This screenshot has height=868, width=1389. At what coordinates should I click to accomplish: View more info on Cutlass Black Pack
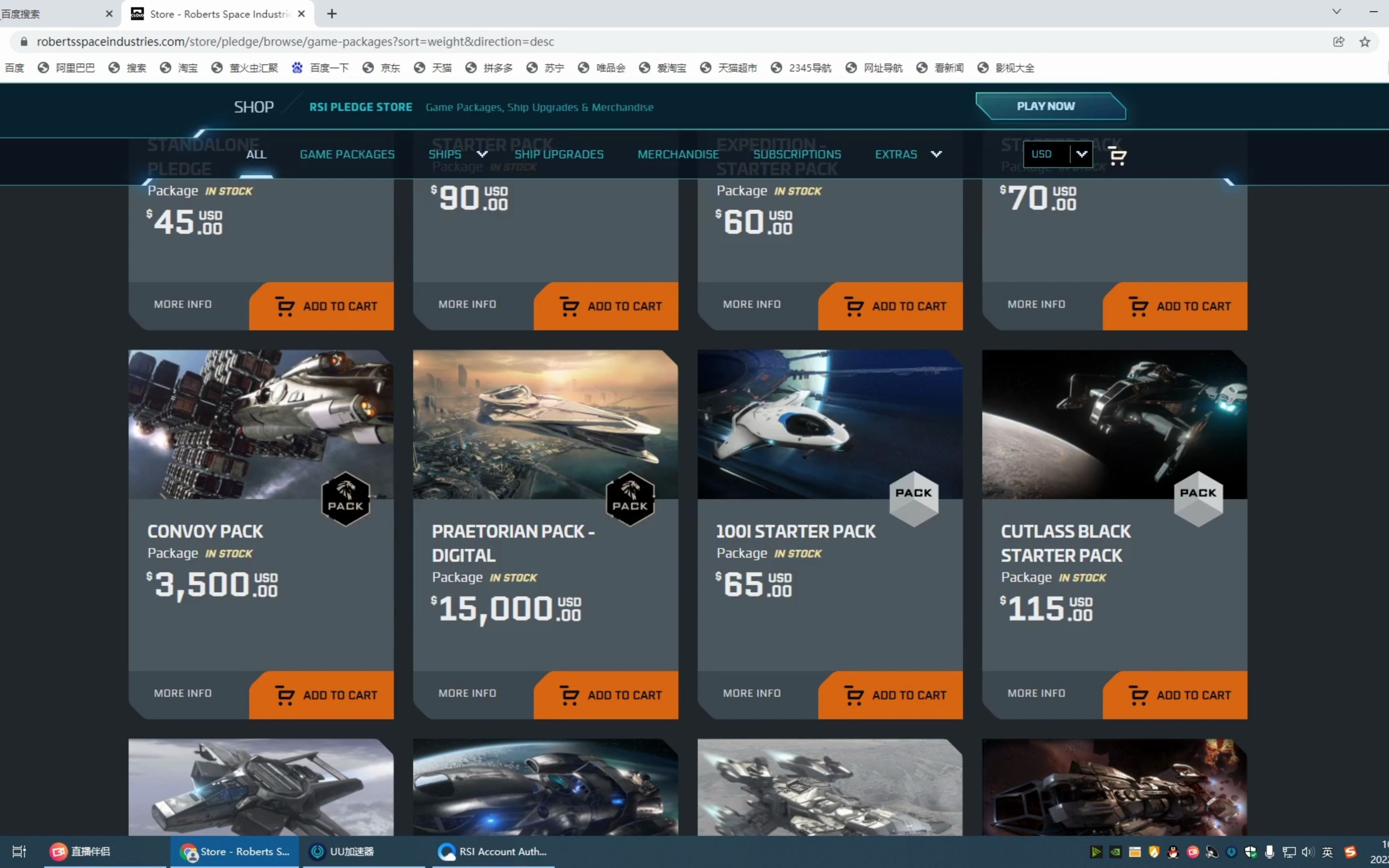[x=1037, y=694]
